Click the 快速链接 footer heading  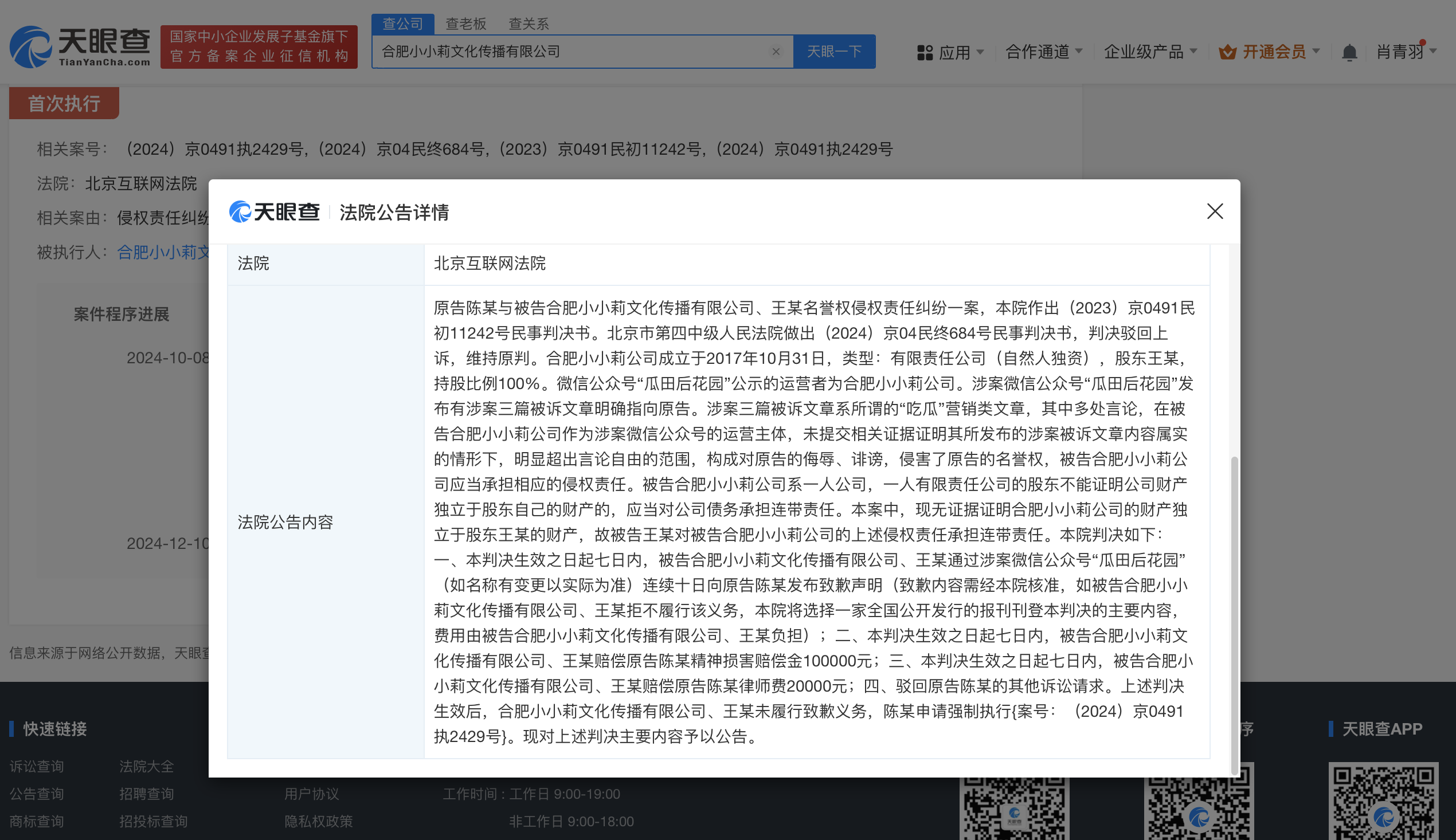55,729
